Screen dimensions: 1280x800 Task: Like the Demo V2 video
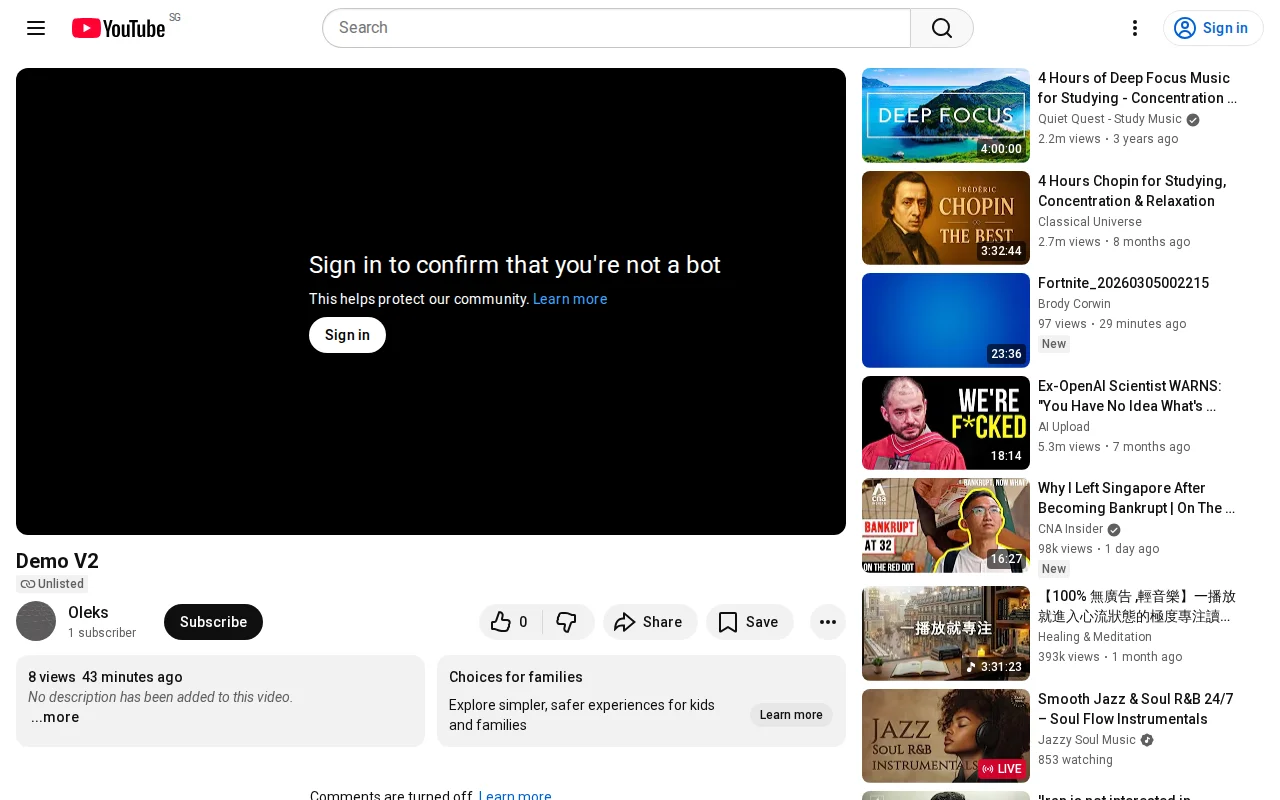click(510, 622)
